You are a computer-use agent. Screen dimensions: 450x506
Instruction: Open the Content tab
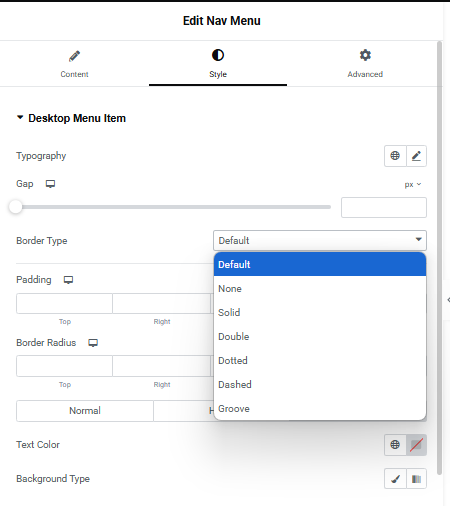[74, 64]
